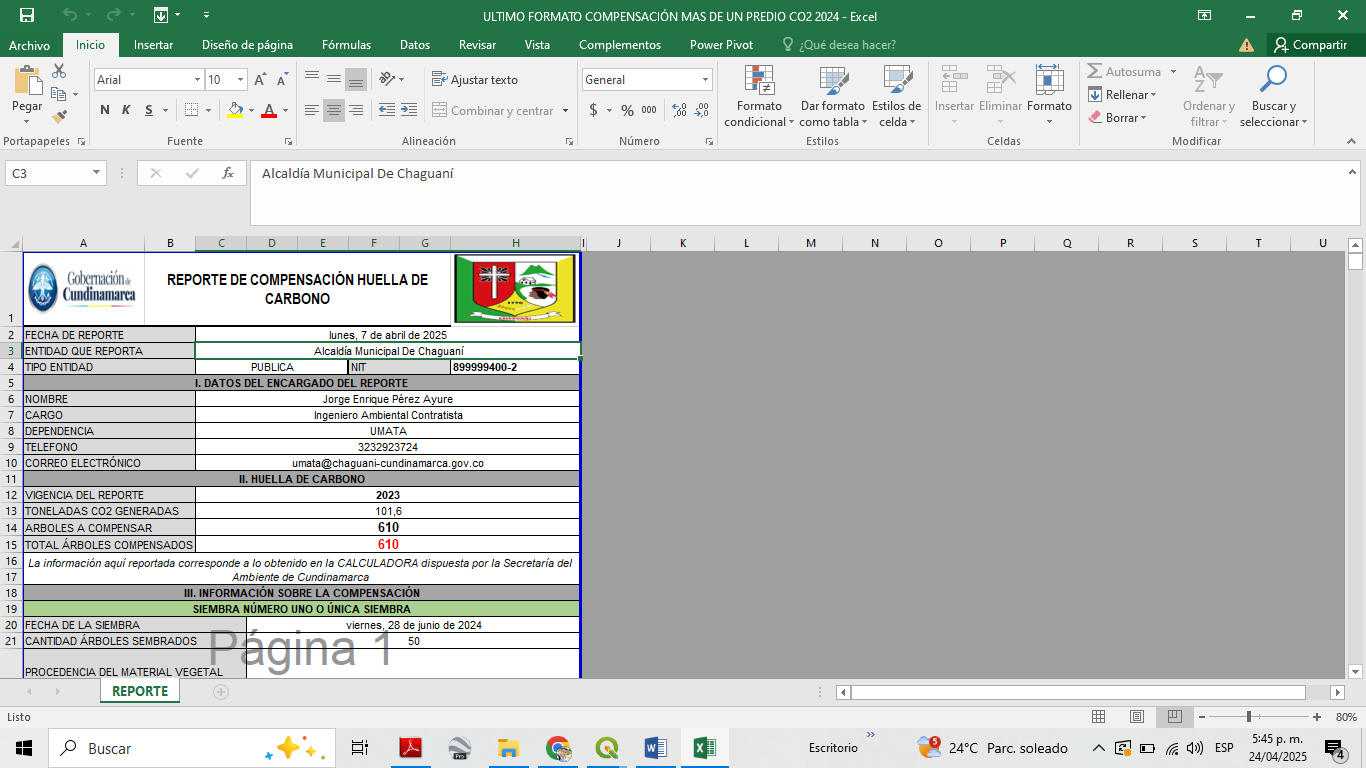Click the Save icon in quick access toolbar

coord(27,15)
